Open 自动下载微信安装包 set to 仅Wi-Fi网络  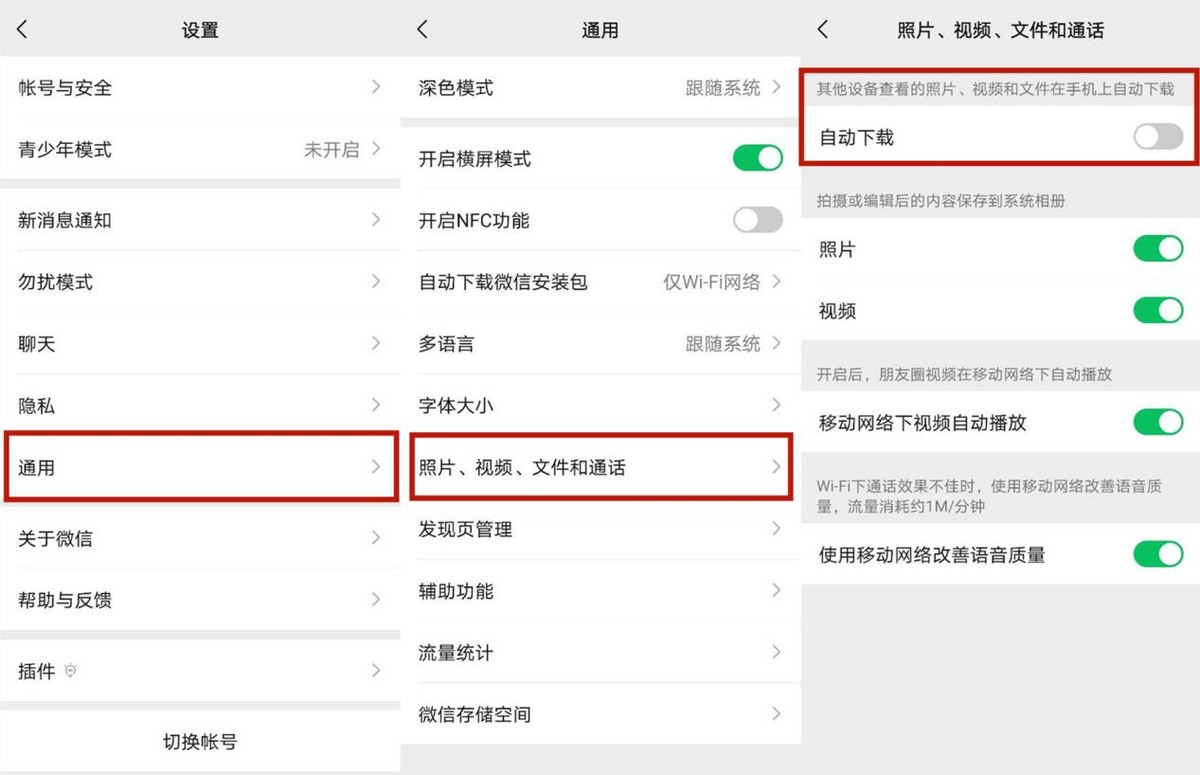(x=600, y=282)
